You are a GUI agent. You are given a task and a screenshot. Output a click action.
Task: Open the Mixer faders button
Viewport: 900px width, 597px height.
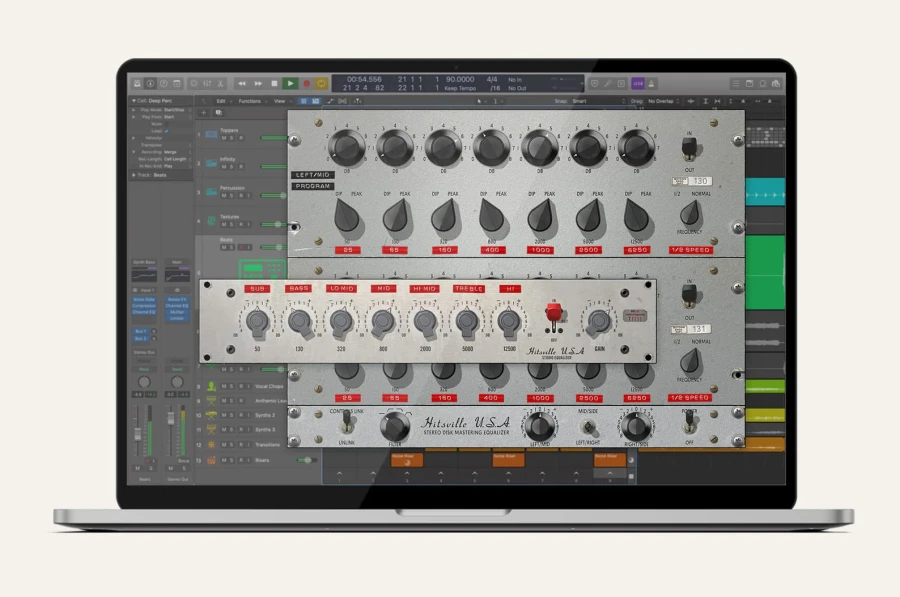click(207, 84)
